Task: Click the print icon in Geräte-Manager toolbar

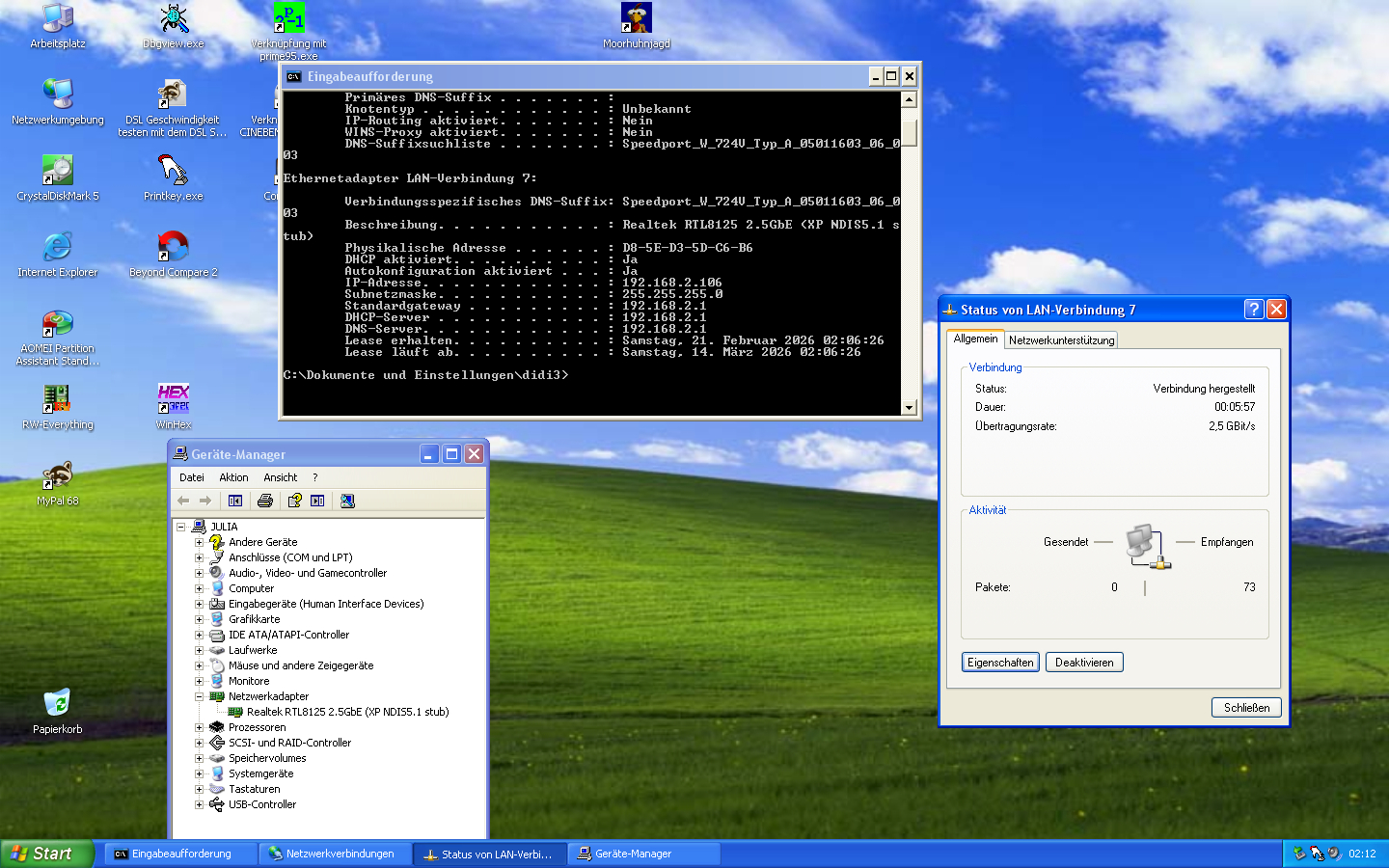Action: [x=265, y=501]
